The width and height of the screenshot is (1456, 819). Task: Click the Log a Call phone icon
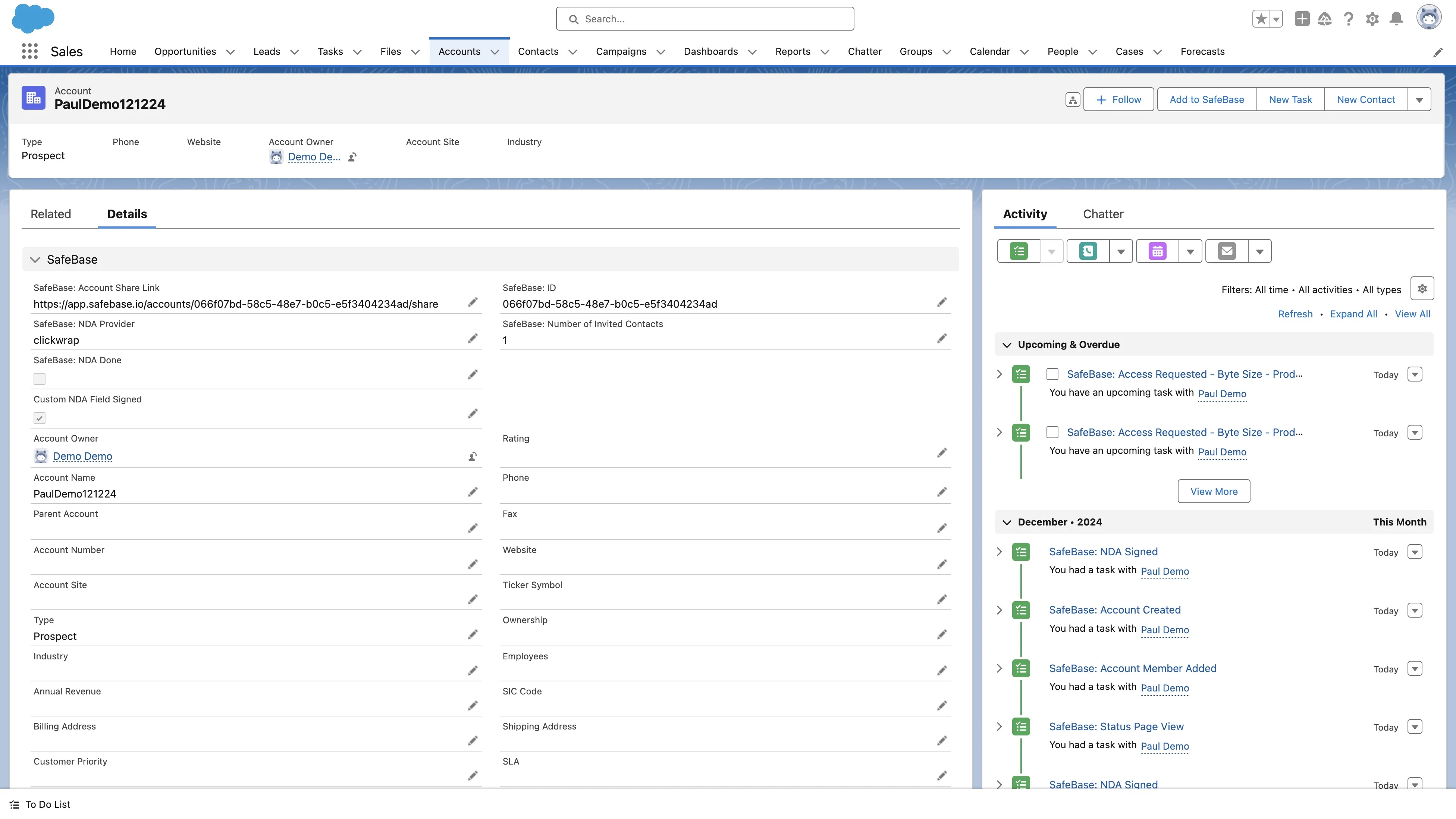point(1088,251)
